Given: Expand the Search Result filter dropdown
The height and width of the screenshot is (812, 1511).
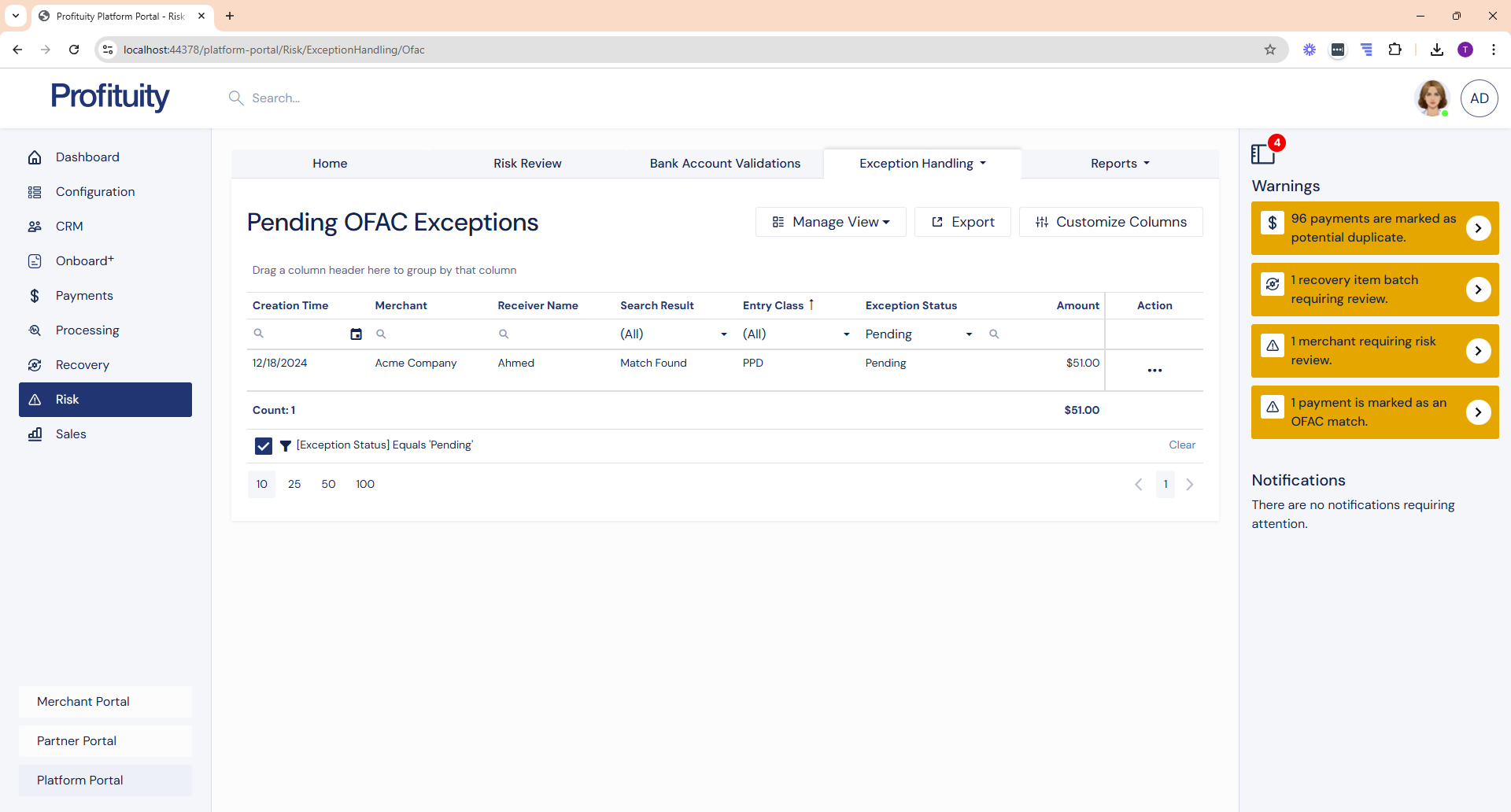Looking at the screenshot, I should point(723,334).
